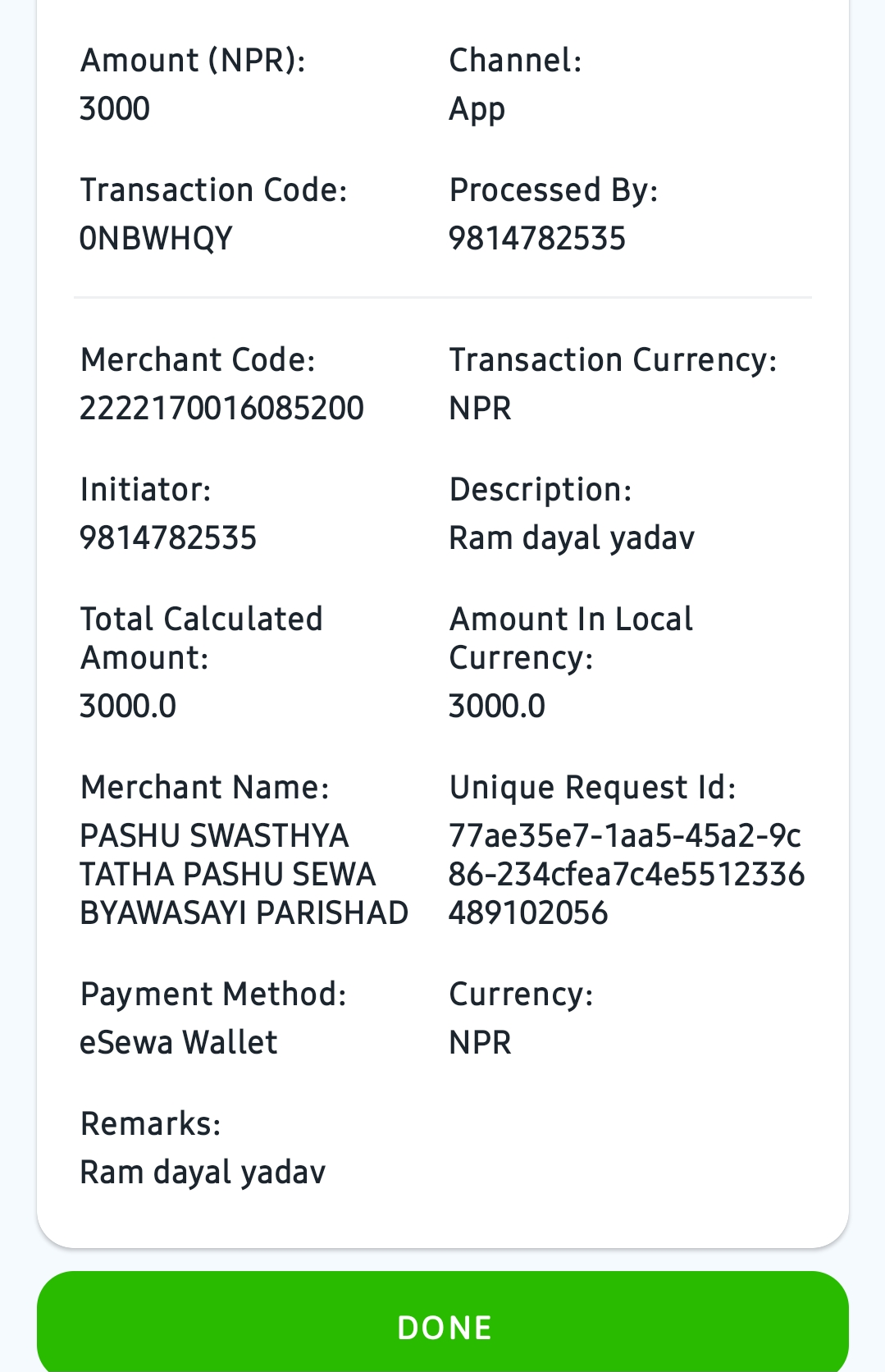Image resolution: width=885 pixels, height=1372 pixels.
Task: Tap the merchant code 2222170016085200
Action: pyautogui.click(x=221, y=409)
